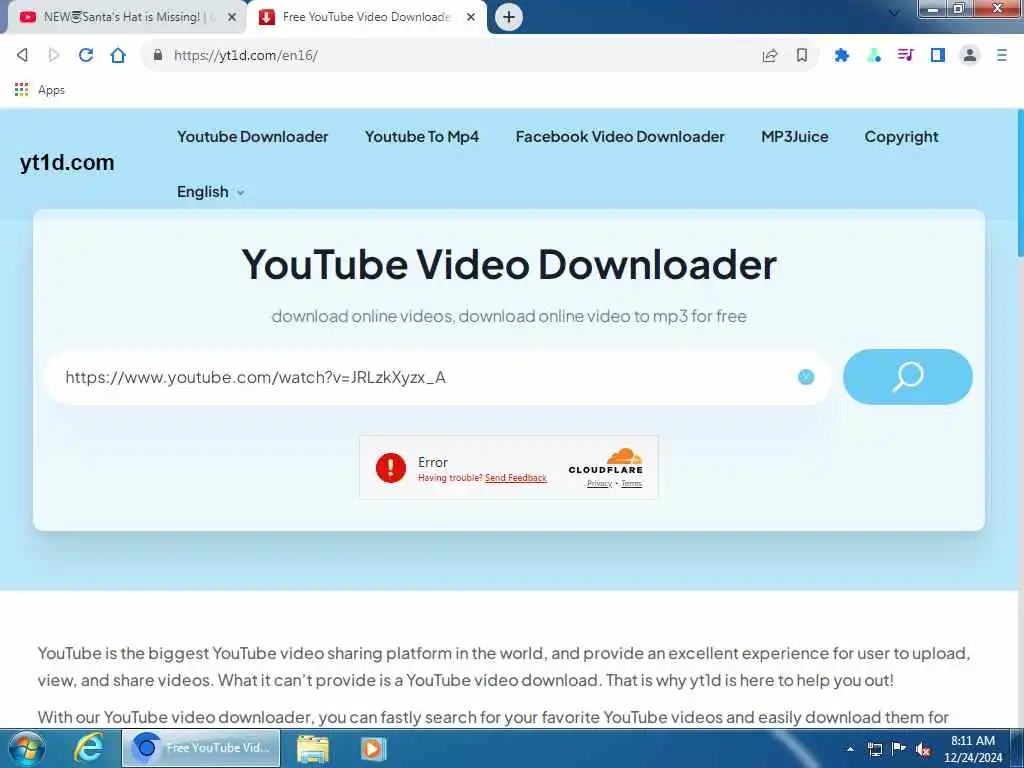This screenshot has width=1024, height=768.
Task: Click the muted volume tray icon
Action: 923,750
